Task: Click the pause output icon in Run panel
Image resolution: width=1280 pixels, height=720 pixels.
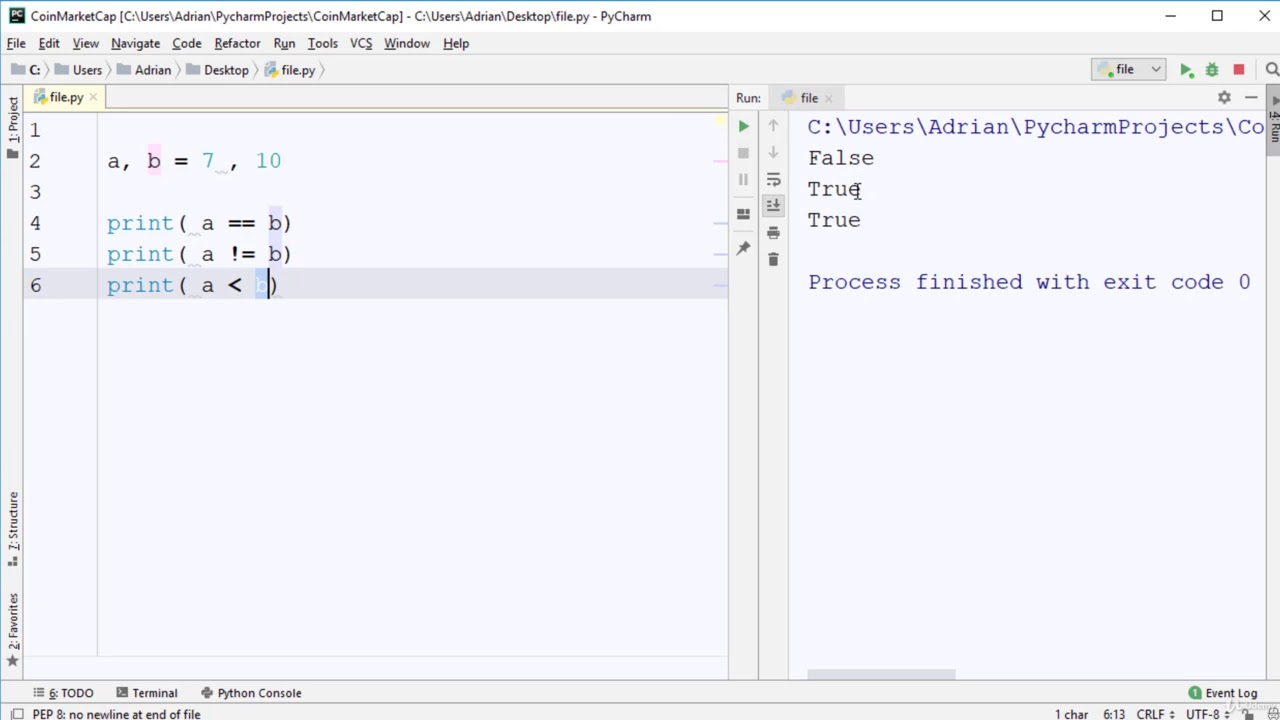Action: pyautogui.click(x=743, y=180)
